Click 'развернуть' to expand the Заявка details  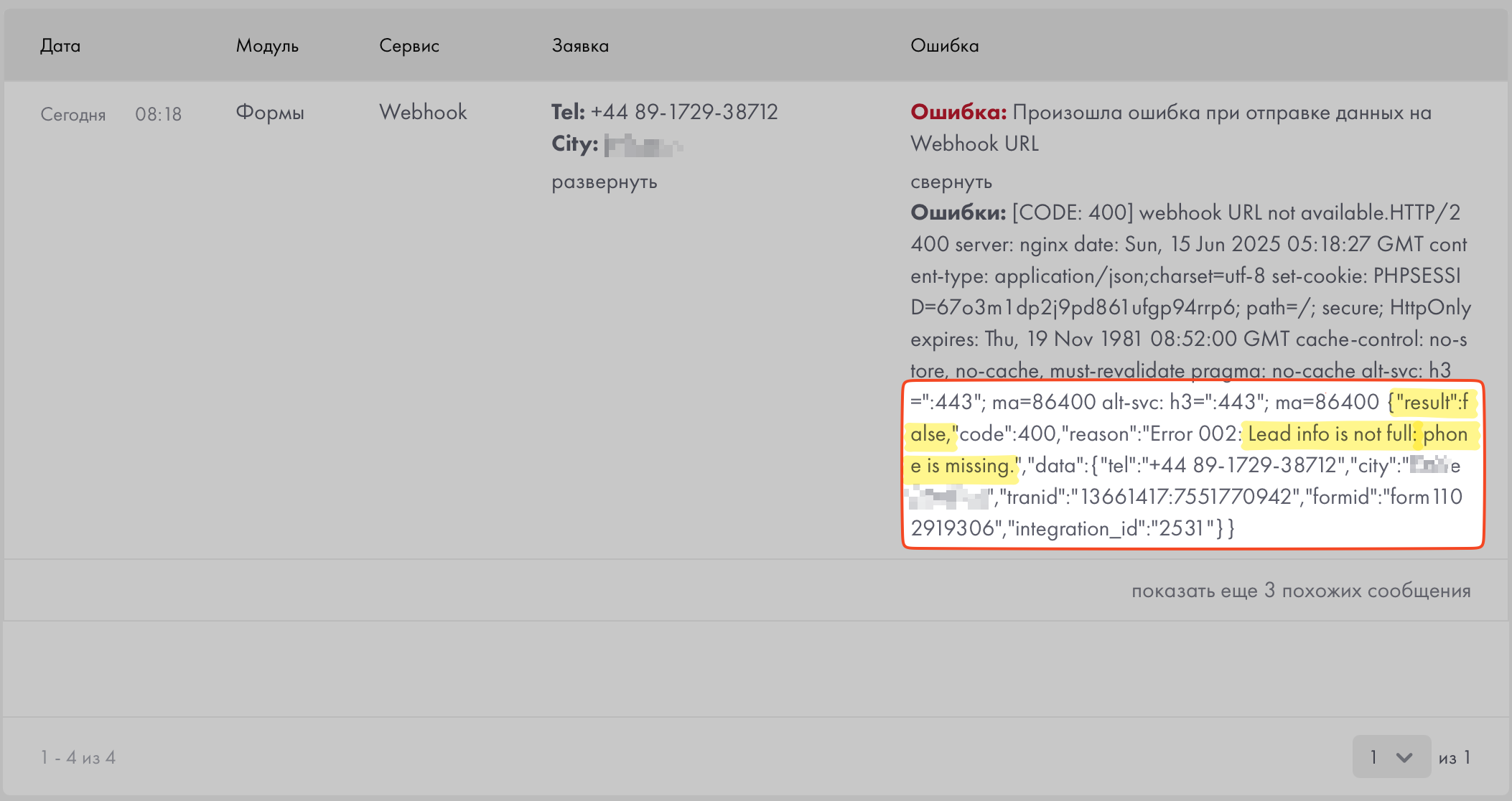click(604, 182)
